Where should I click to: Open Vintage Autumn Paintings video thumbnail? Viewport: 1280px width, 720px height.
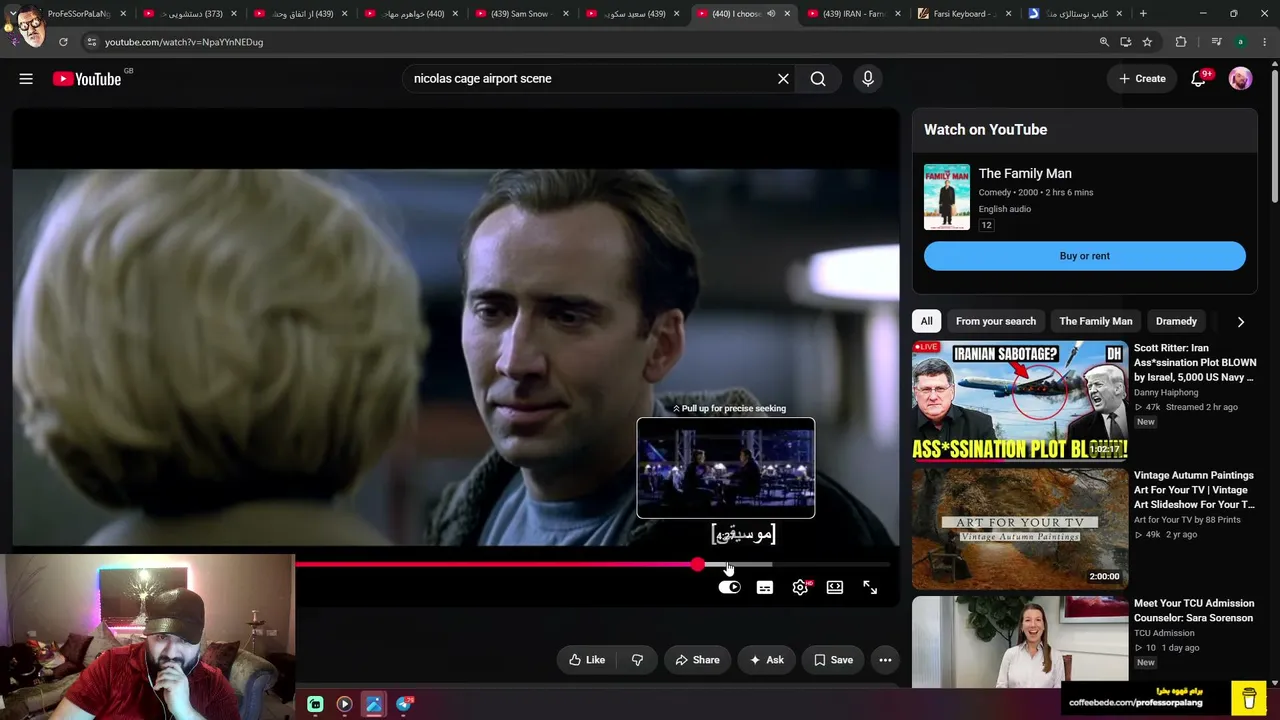click(1020, 529)
